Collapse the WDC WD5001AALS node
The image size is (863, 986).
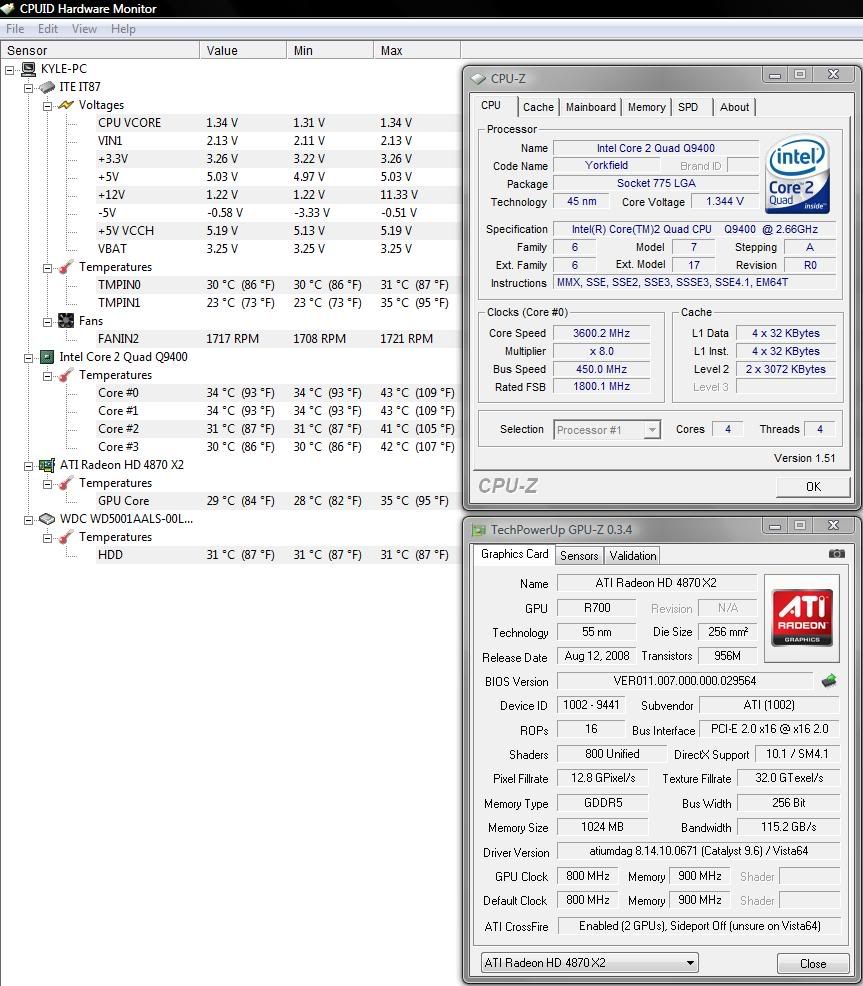tap(28, 521)
